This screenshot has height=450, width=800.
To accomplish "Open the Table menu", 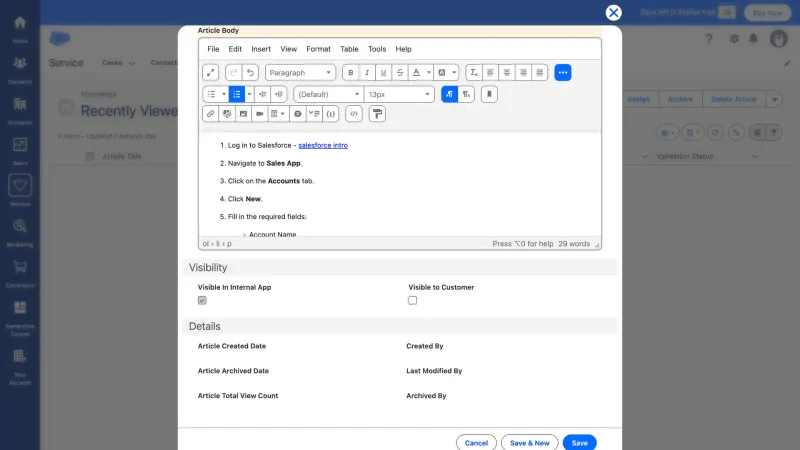I will pos(349,49).
